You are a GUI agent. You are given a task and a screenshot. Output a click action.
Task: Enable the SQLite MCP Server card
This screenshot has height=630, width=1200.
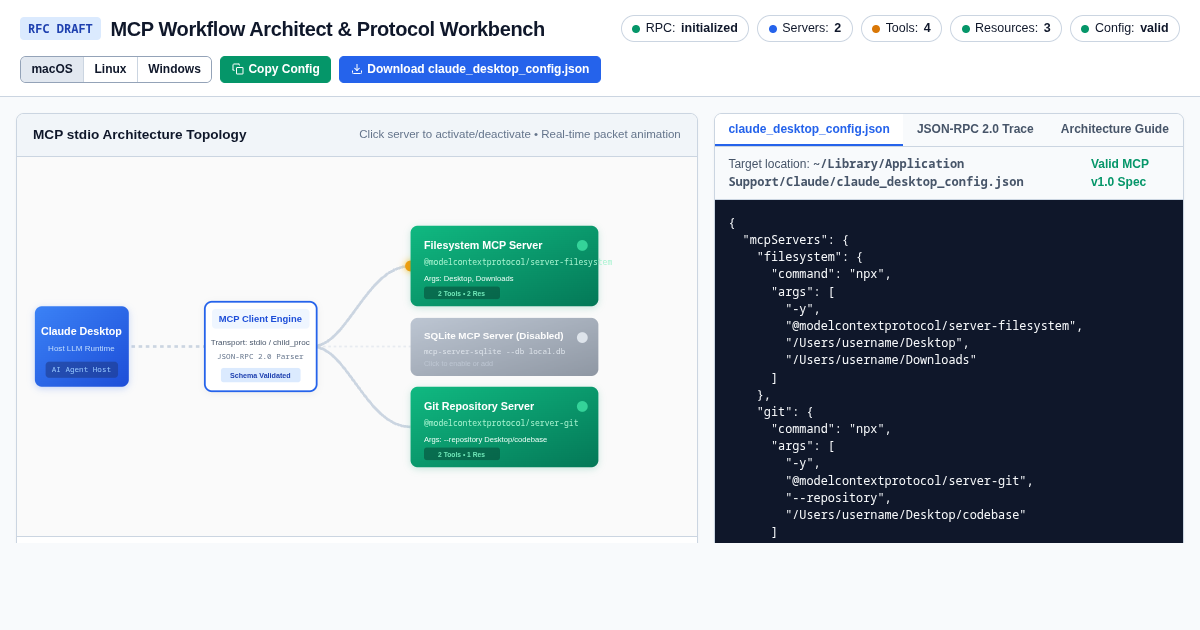point(504,347)
